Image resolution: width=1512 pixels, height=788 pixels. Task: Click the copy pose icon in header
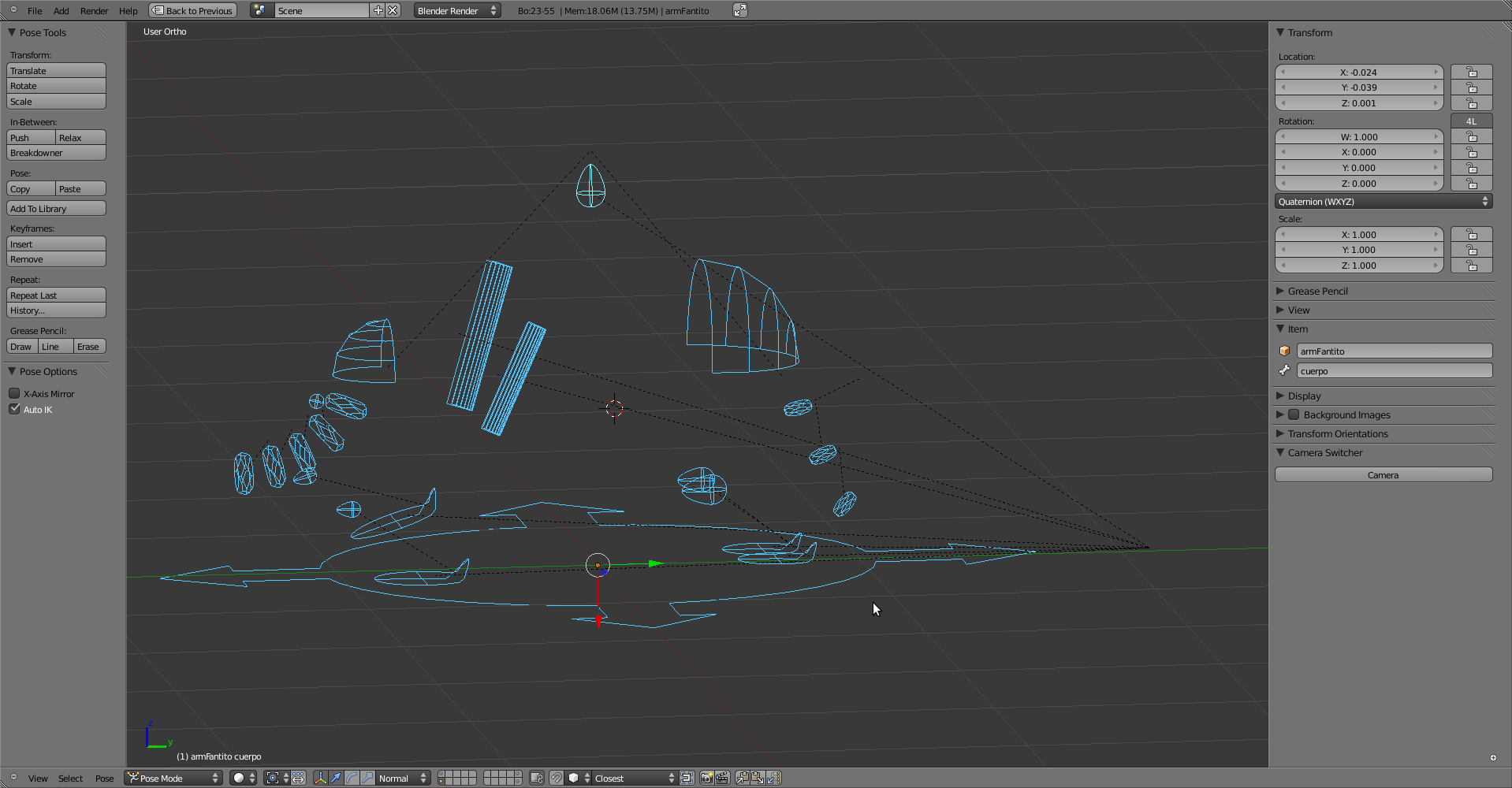[x=743, y=778]
